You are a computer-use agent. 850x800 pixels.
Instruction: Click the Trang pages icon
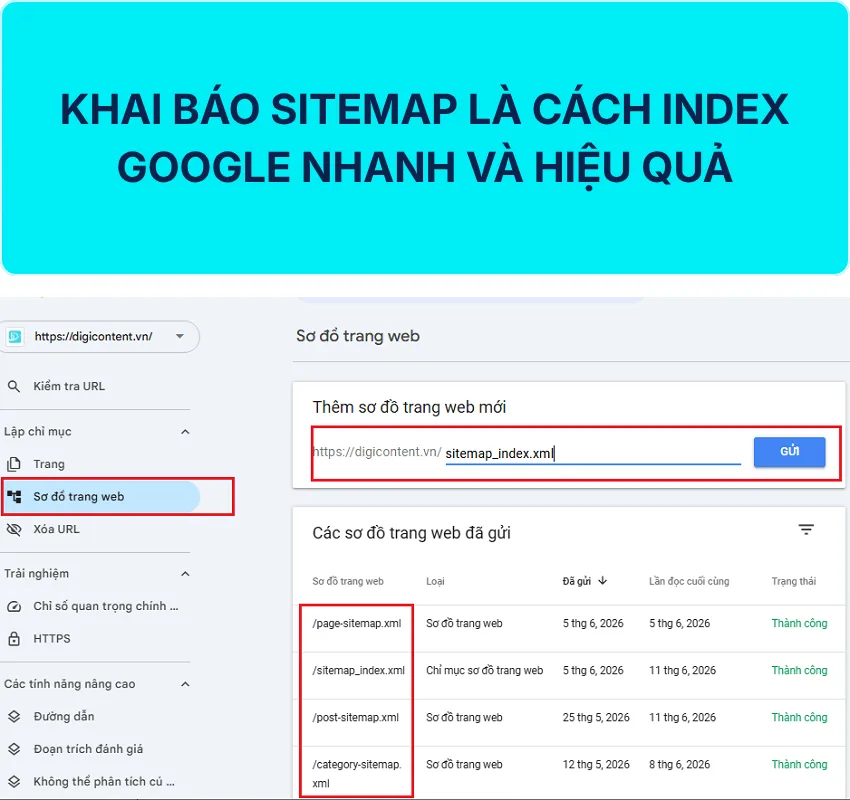pos(14,464)
